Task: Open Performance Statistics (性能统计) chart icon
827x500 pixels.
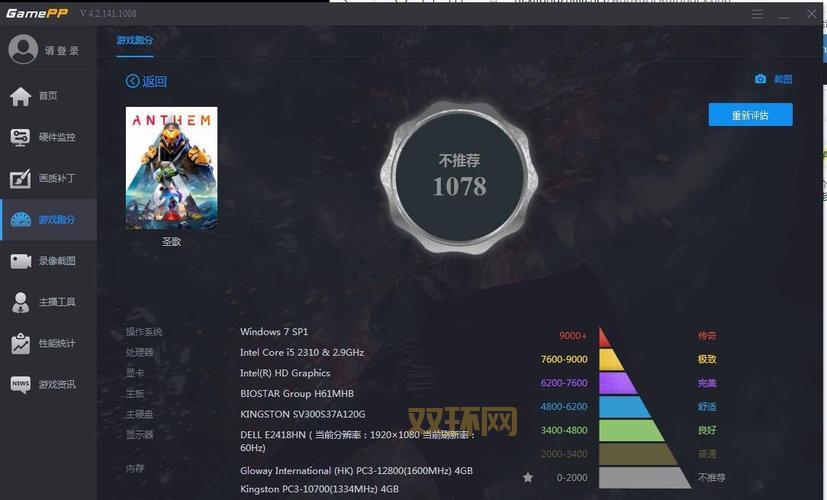Action: 20,343
